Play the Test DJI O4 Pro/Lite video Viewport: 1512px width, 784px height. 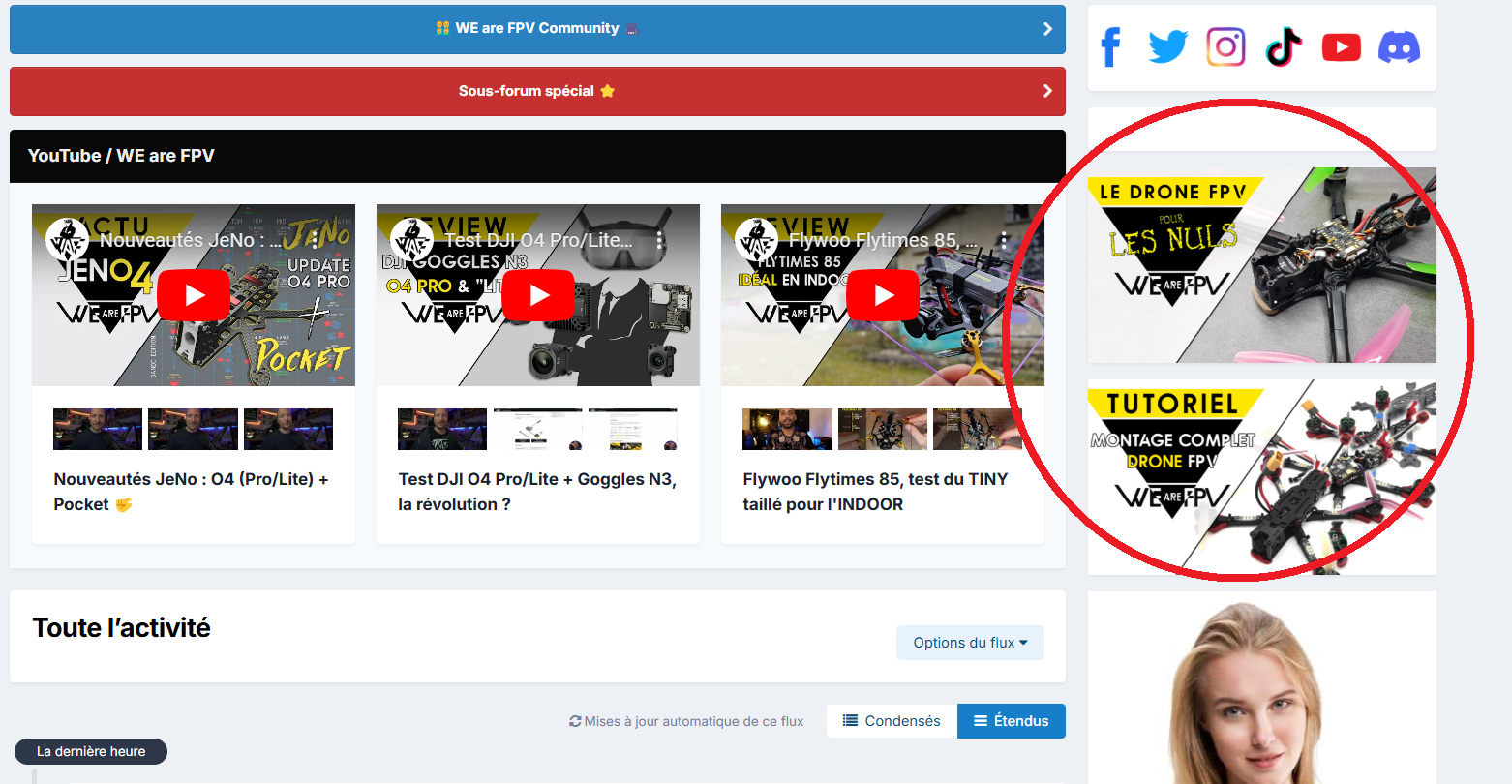click(x=538, y=295)
